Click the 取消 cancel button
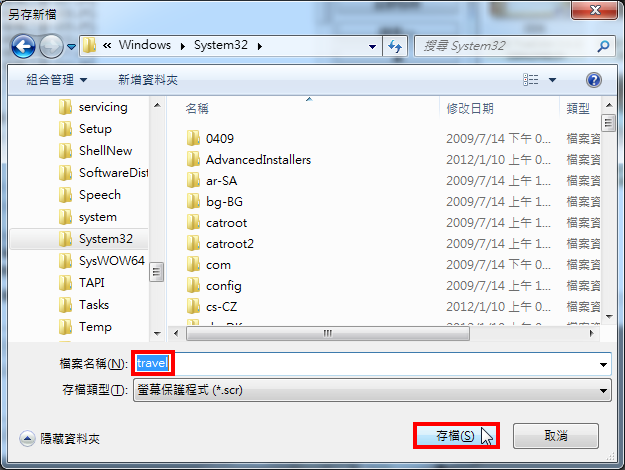This screenshot has width=625, height=470. [556, 436]
